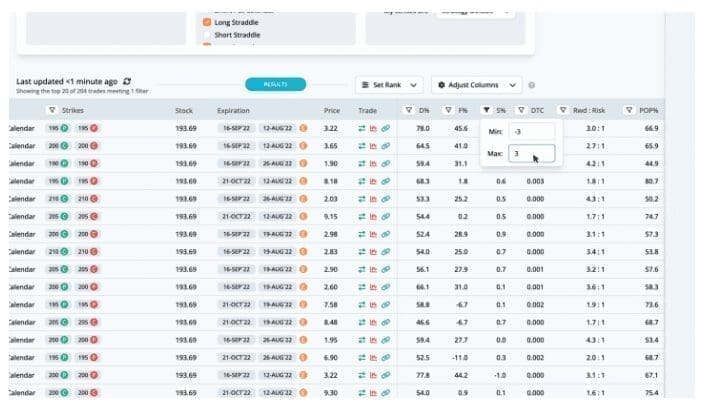This screenshot has height=419, width=706.
Task: Open the DTC column filter icon
Action: click(522, 110)
